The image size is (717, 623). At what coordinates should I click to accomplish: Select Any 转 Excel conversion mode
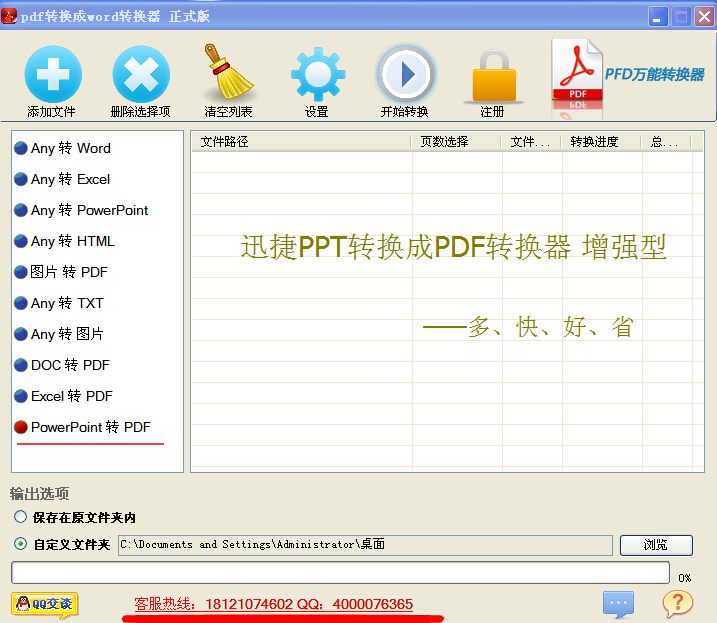(x=62, y=179)
